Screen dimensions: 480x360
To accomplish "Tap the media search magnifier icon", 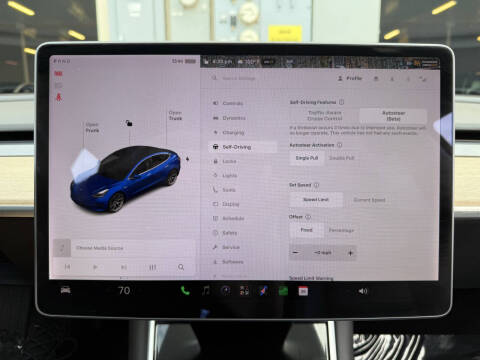I will (x=181, y=267).
